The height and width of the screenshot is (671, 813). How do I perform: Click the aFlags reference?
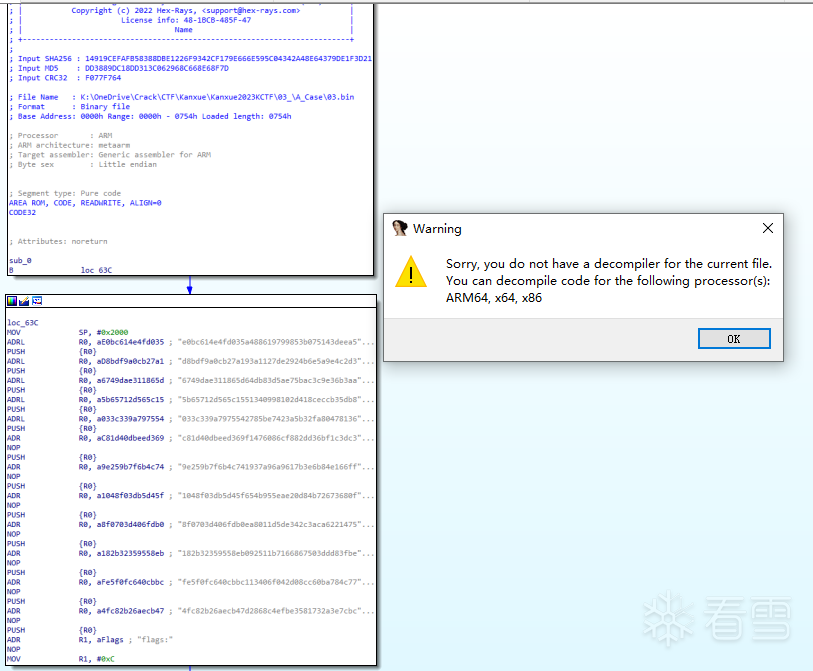110,640
